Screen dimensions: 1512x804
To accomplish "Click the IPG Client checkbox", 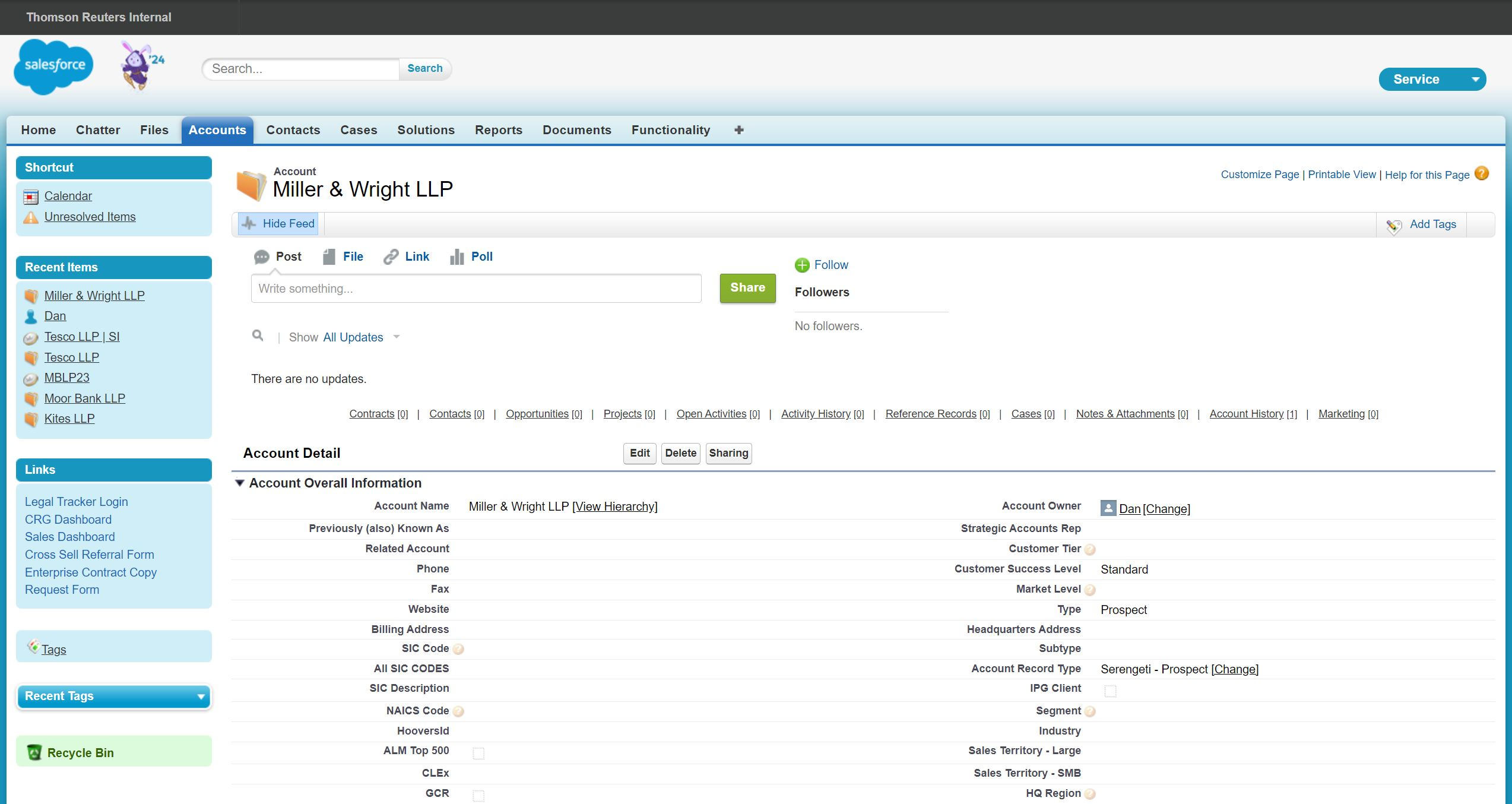I will point(1110,691).
